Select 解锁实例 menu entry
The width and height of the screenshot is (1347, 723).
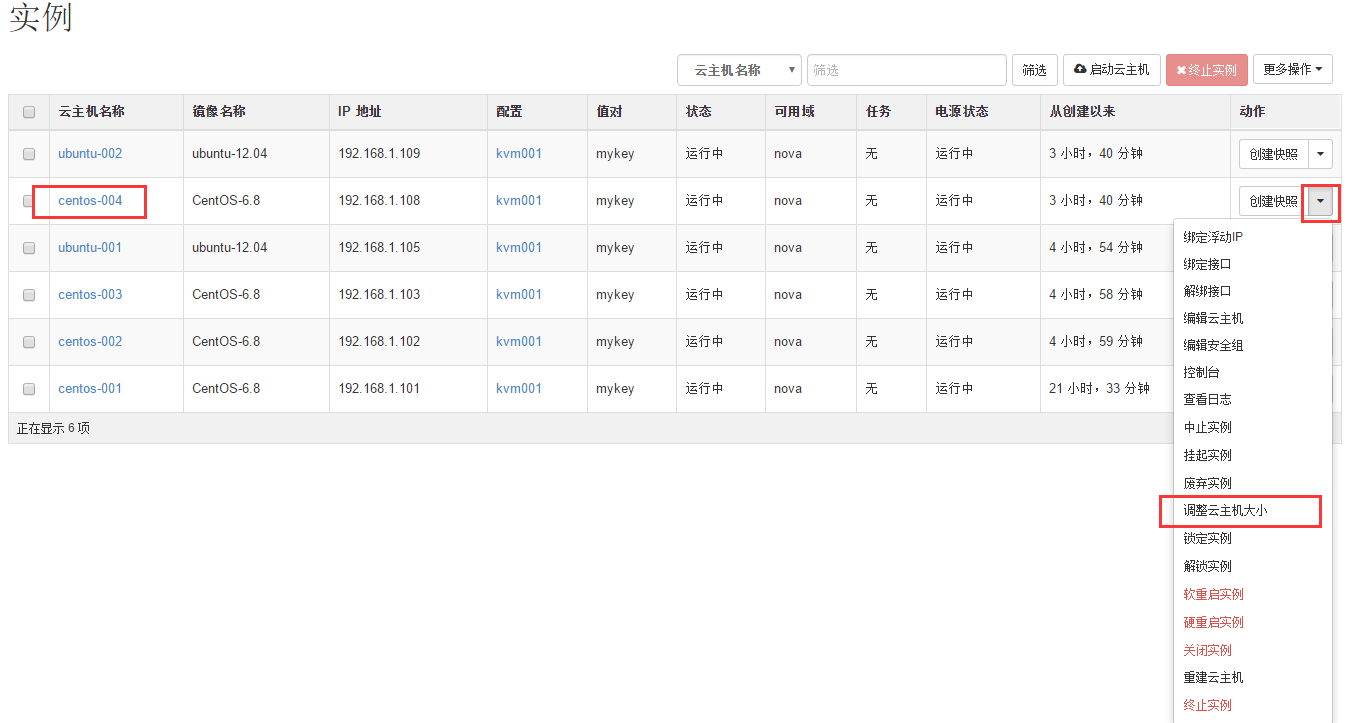pyautogui.click(x=1253, y=566)
